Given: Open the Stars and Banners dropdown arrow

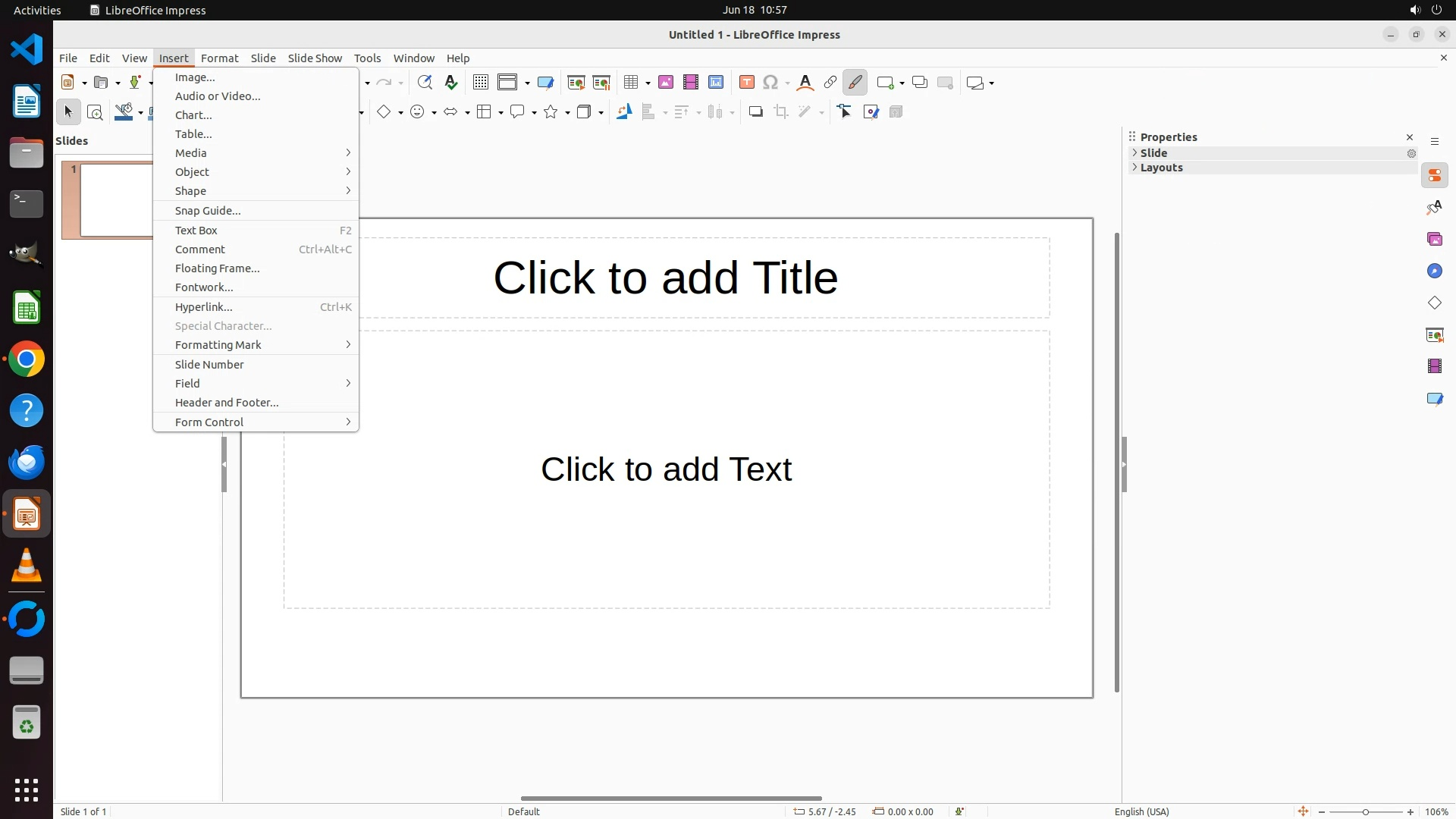Looking at the screenshot, I should tap(567, 113).
